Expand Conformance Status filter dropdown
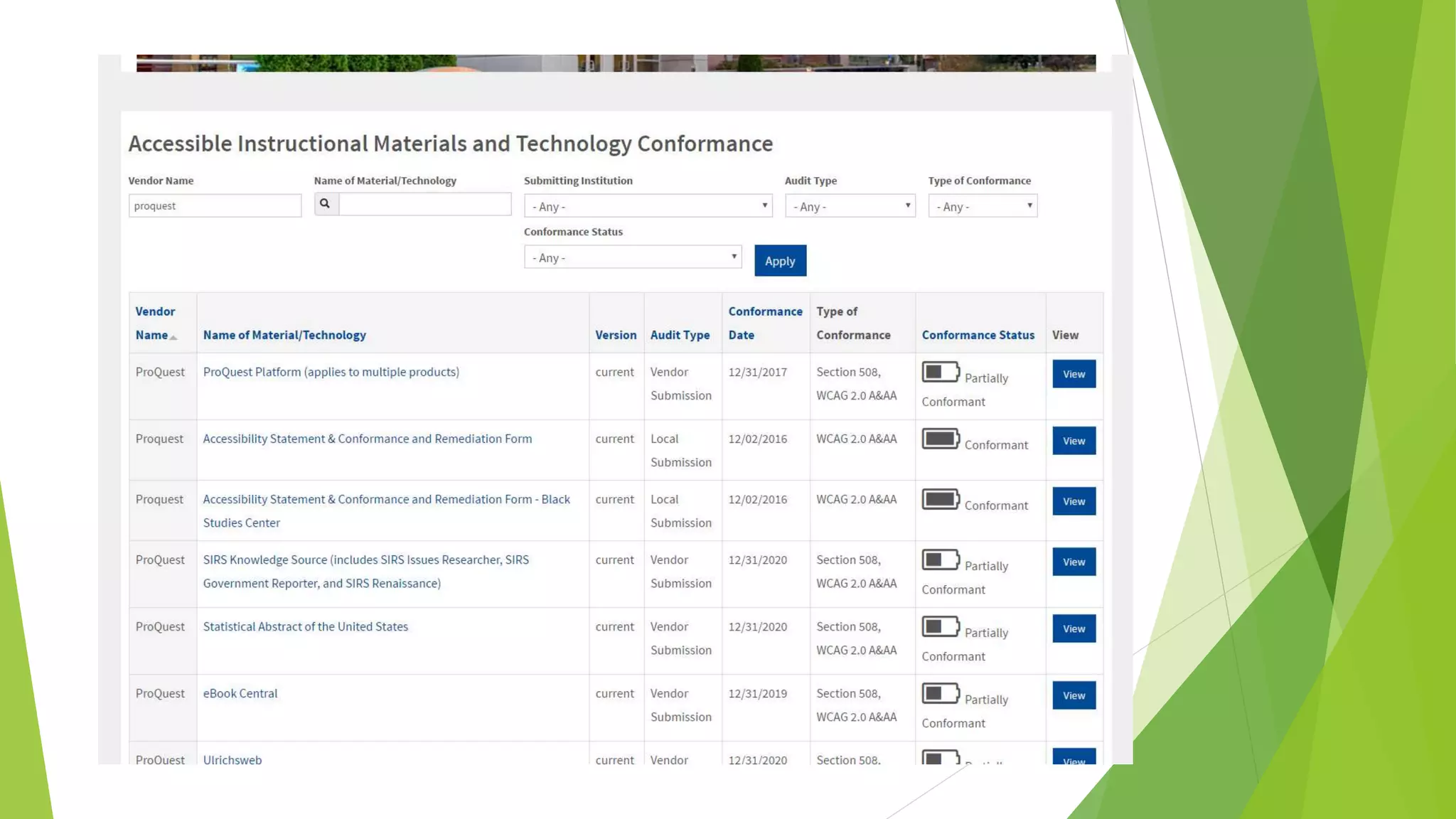This screenshot has width=1456, height=819. [632, 257]
